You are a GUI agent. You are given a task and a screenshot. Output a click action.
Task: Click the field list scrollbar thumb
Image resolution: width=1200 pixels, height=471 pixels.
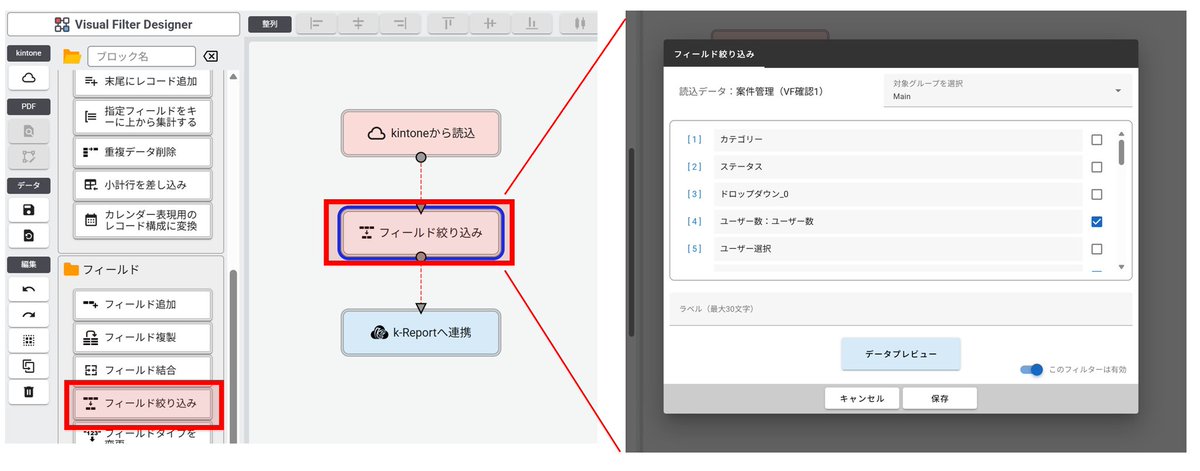pyautogui.click(x=1121, y=151)
